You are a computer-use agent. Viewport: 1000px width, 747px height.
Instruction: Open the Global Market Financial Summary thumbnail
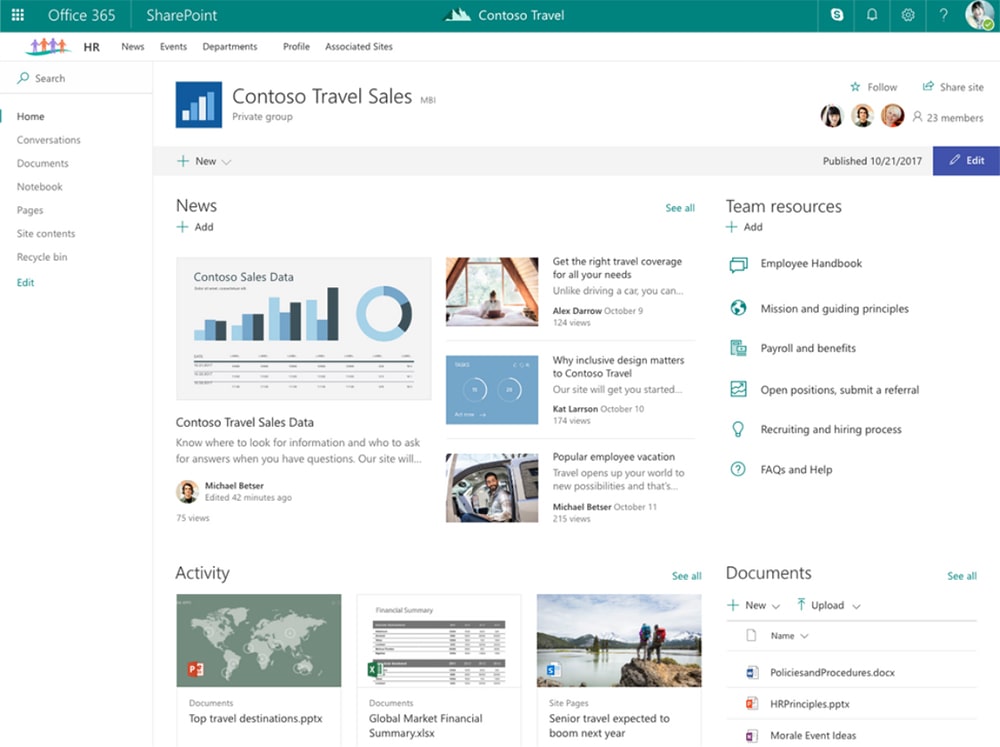click(439, 640)
